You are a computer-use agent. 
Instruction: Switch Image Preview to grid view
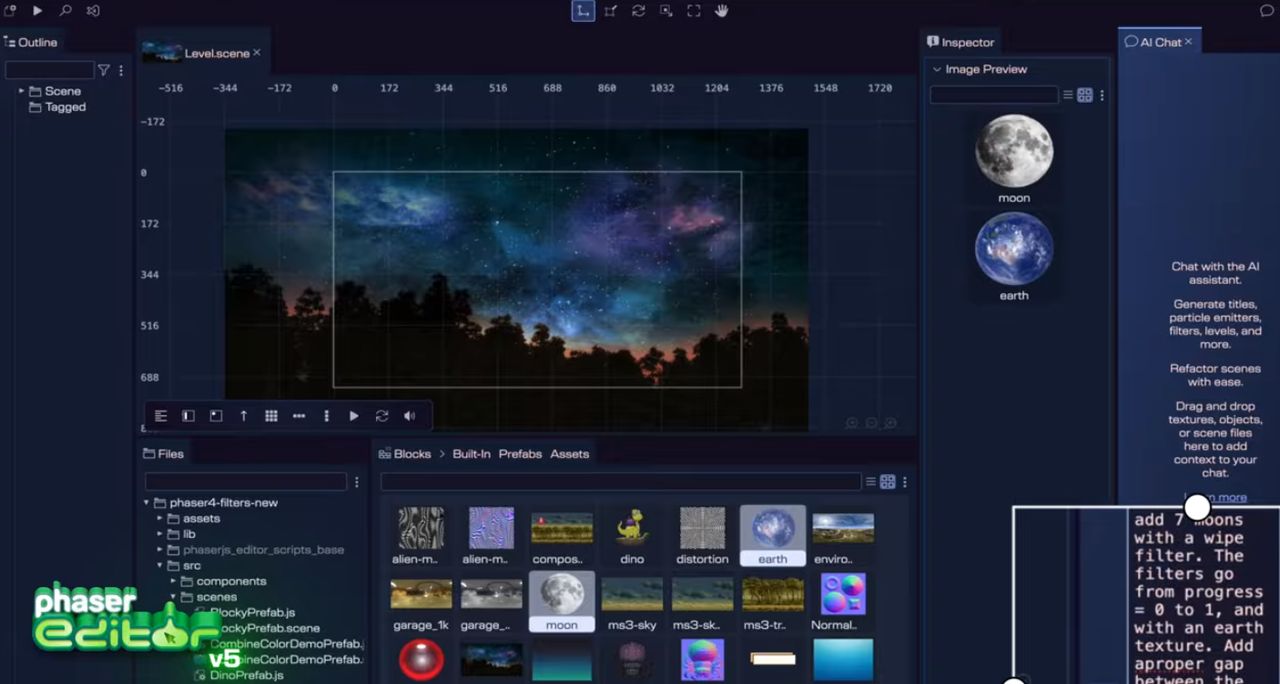(x=1084, y=95)
